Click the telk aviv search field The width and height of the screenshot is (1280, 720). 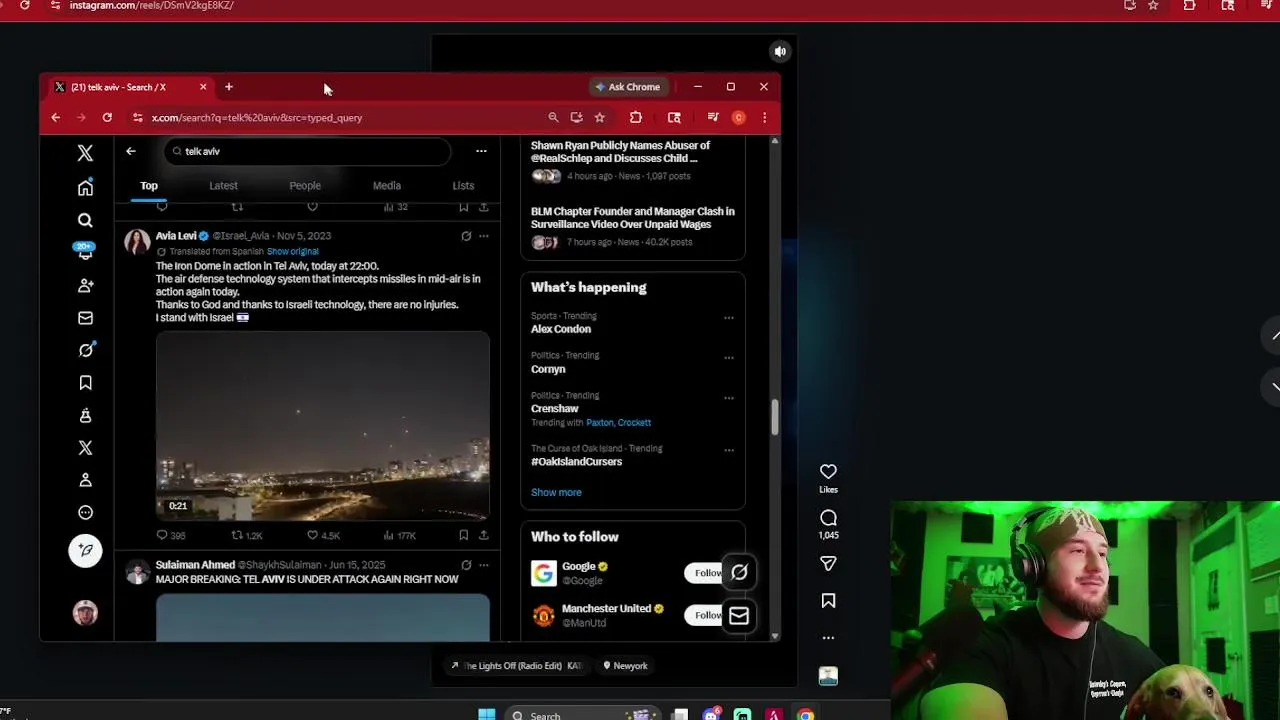(308, 151)
